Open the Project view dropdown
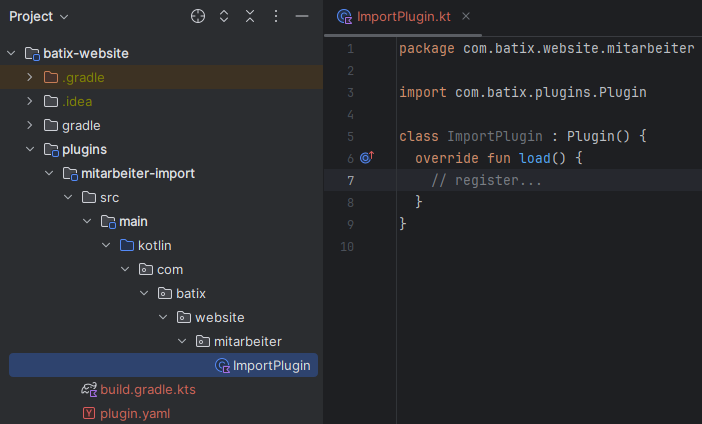 click(39, 17)
